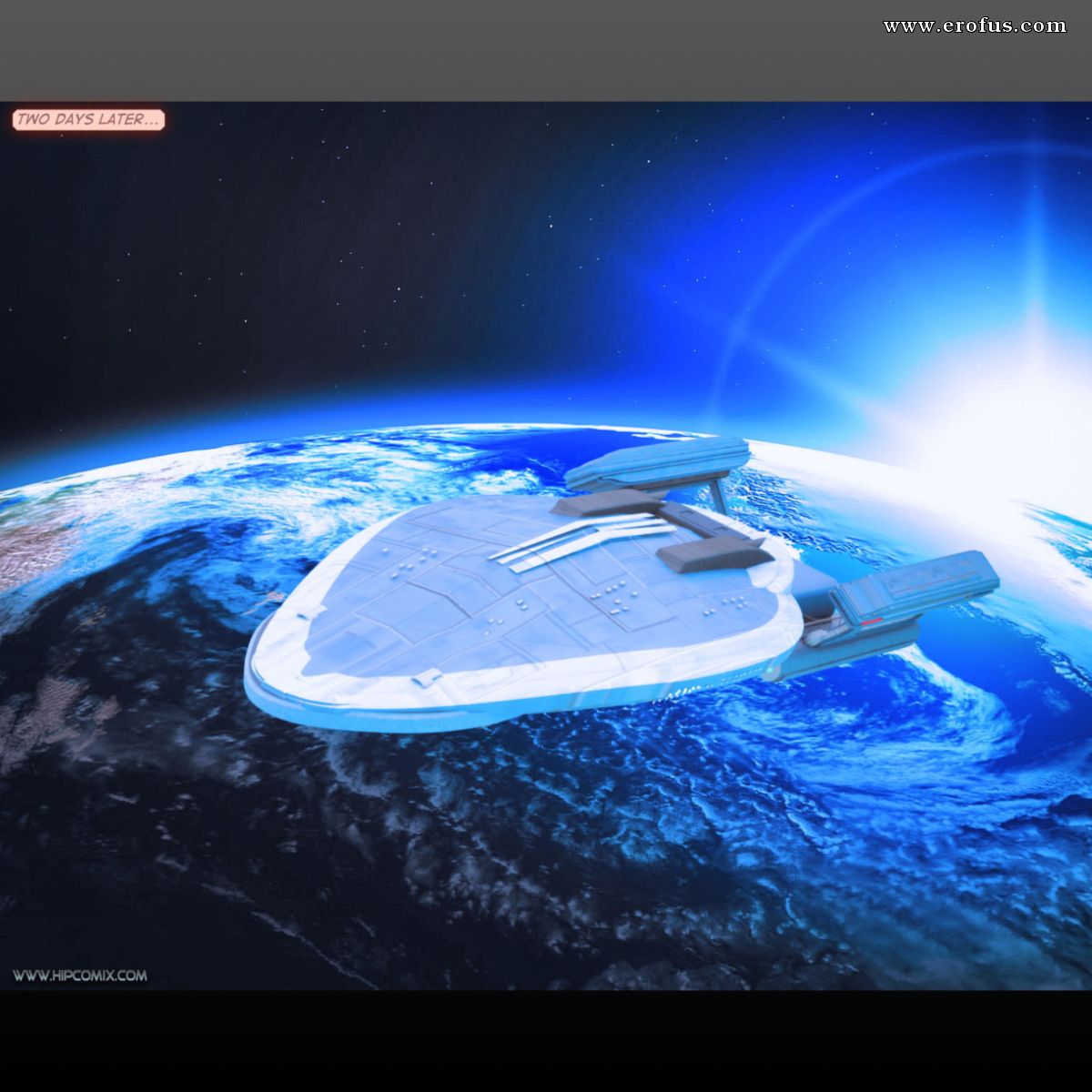Click the spaceship in the comic panel
The height and width of the screenshot is (1092, 1092).
[622, 583]
